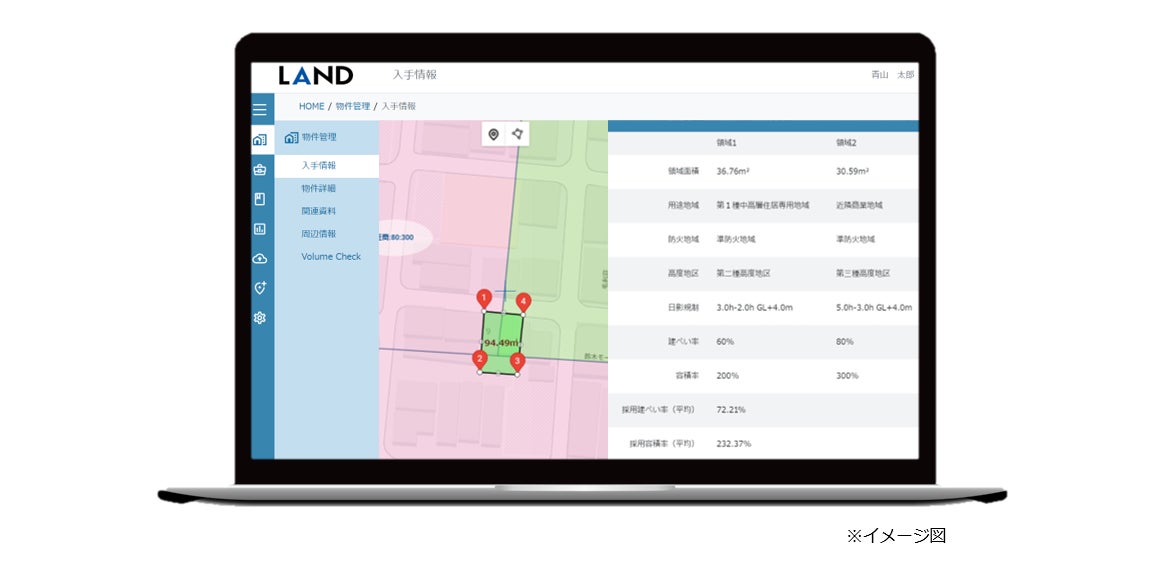The image size is (1170, 566).
Task: Click map marker number 1
Action: point(484,300)
